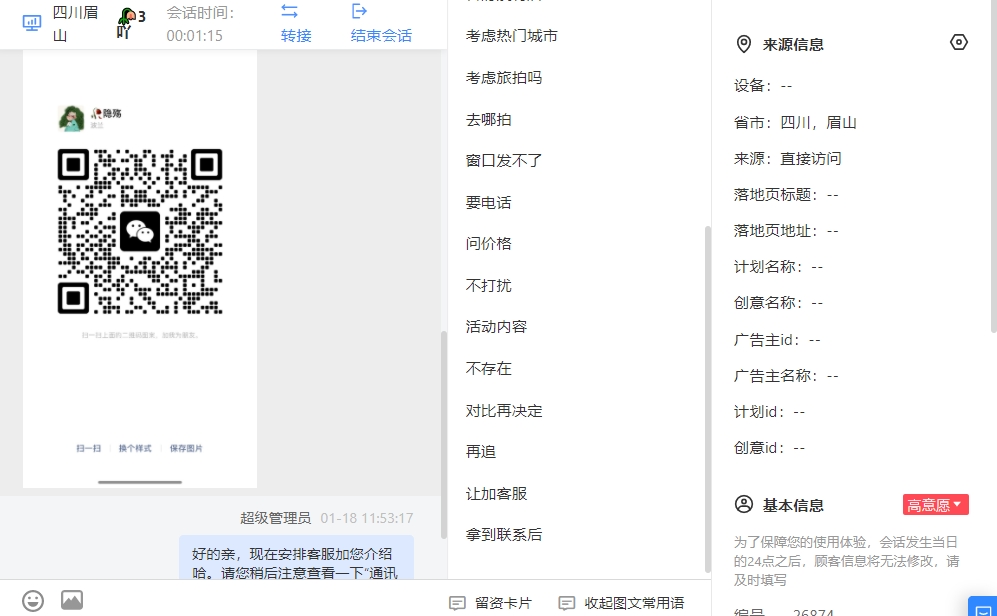Click 保存图片 link under QR code

point(186,448)
